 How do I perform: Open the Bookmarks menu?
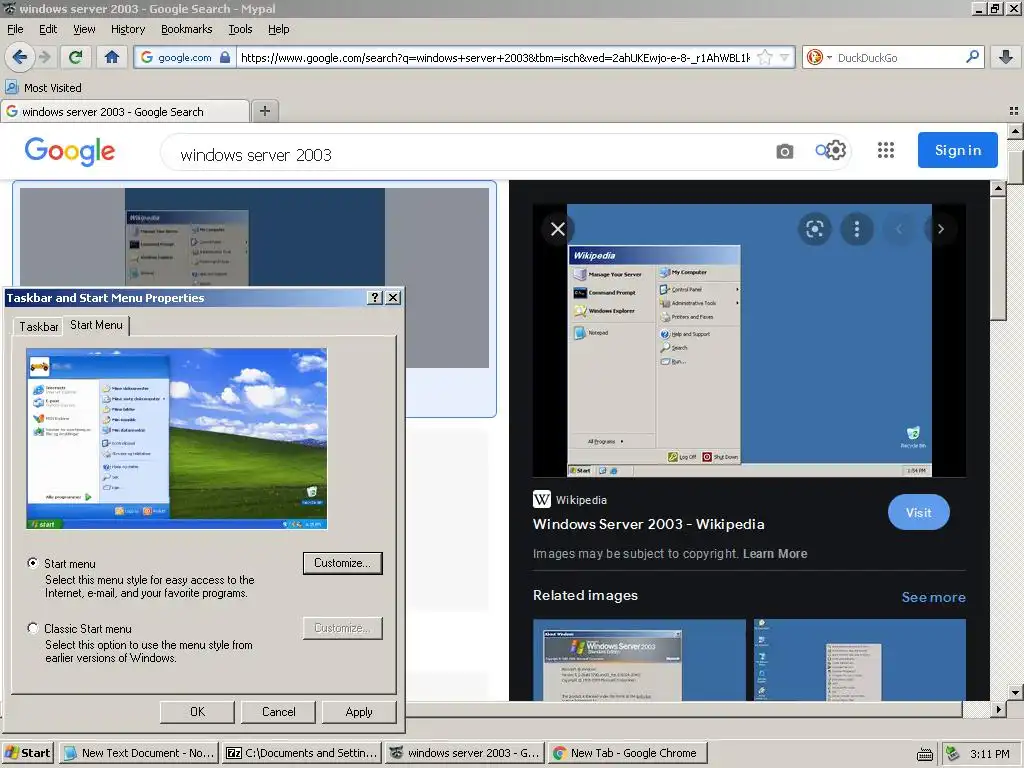[186, 29]
